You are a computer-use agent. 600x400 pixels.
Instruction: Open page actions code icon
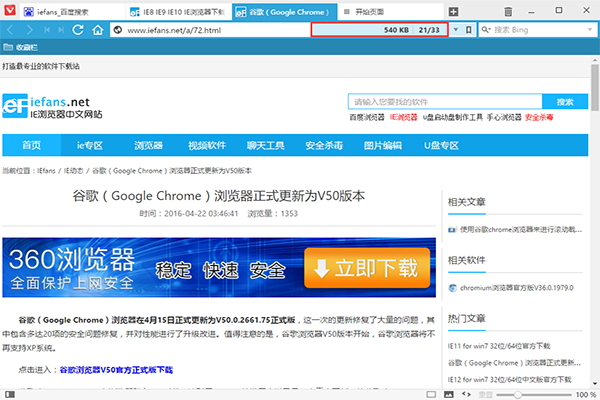466,394
